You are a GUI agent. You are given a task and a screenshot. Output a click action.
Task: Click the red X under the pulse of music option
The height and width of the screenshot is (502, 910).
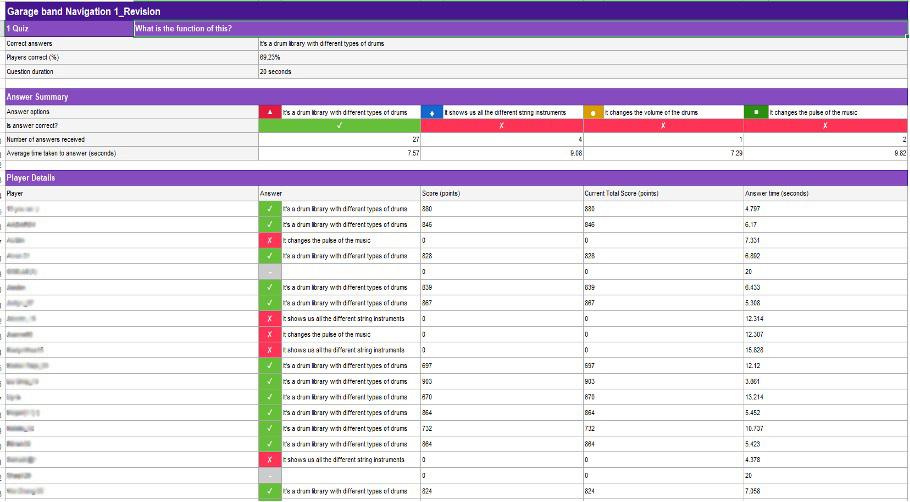pos(825,125)
